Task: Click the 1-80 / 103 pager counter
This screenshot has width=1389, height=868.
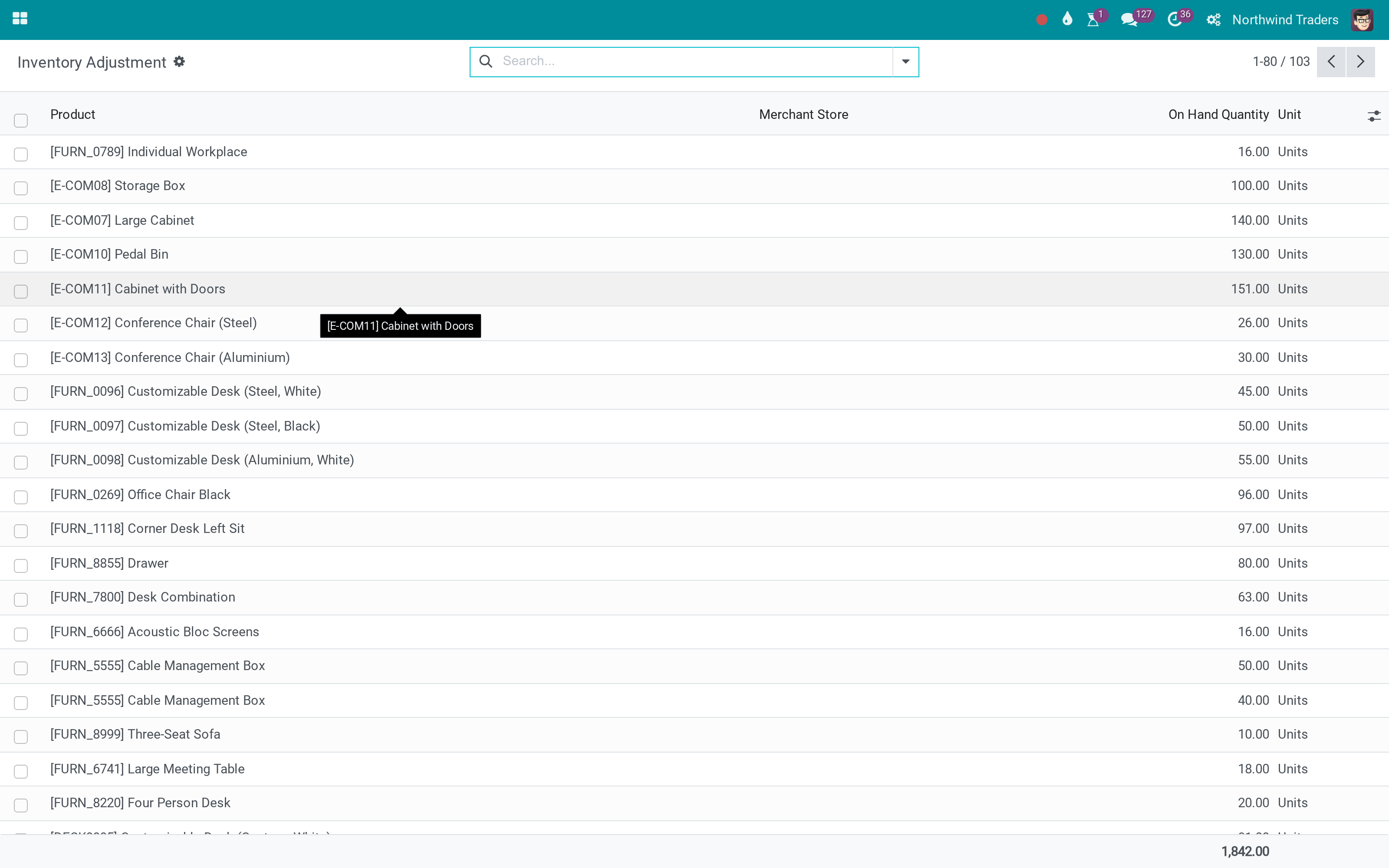Action: (x=1280, y=62)
